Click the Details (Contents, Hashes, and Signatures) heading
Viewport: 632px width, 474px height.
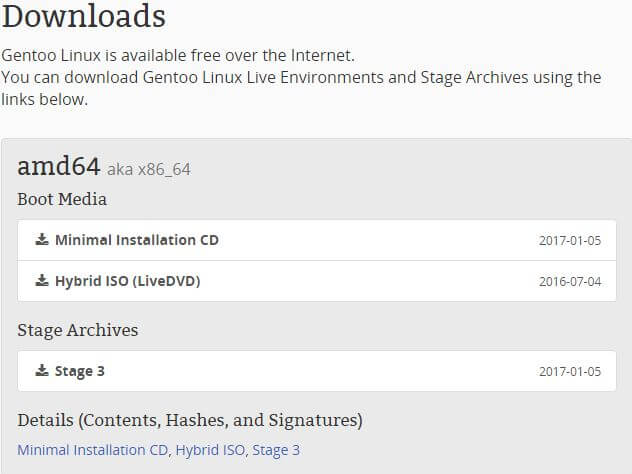(190, 420)
